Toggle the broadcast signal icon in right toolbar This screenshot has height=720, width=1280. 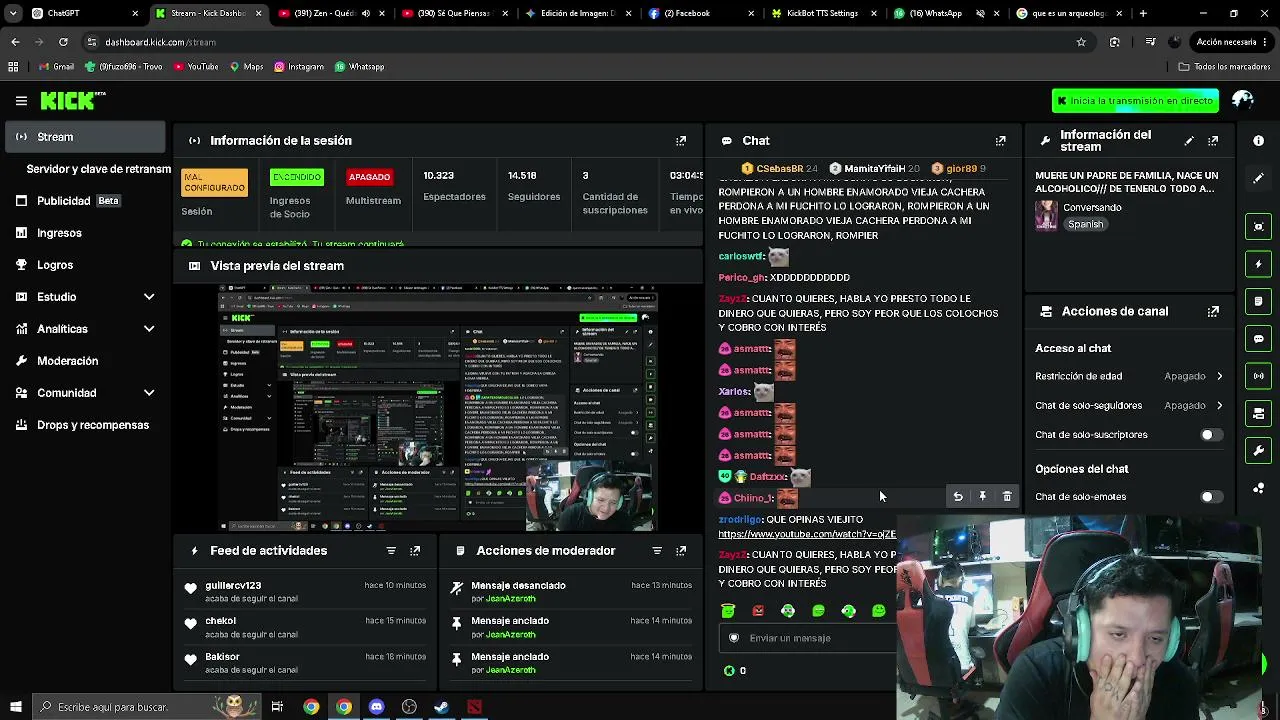coord(1259,376)
